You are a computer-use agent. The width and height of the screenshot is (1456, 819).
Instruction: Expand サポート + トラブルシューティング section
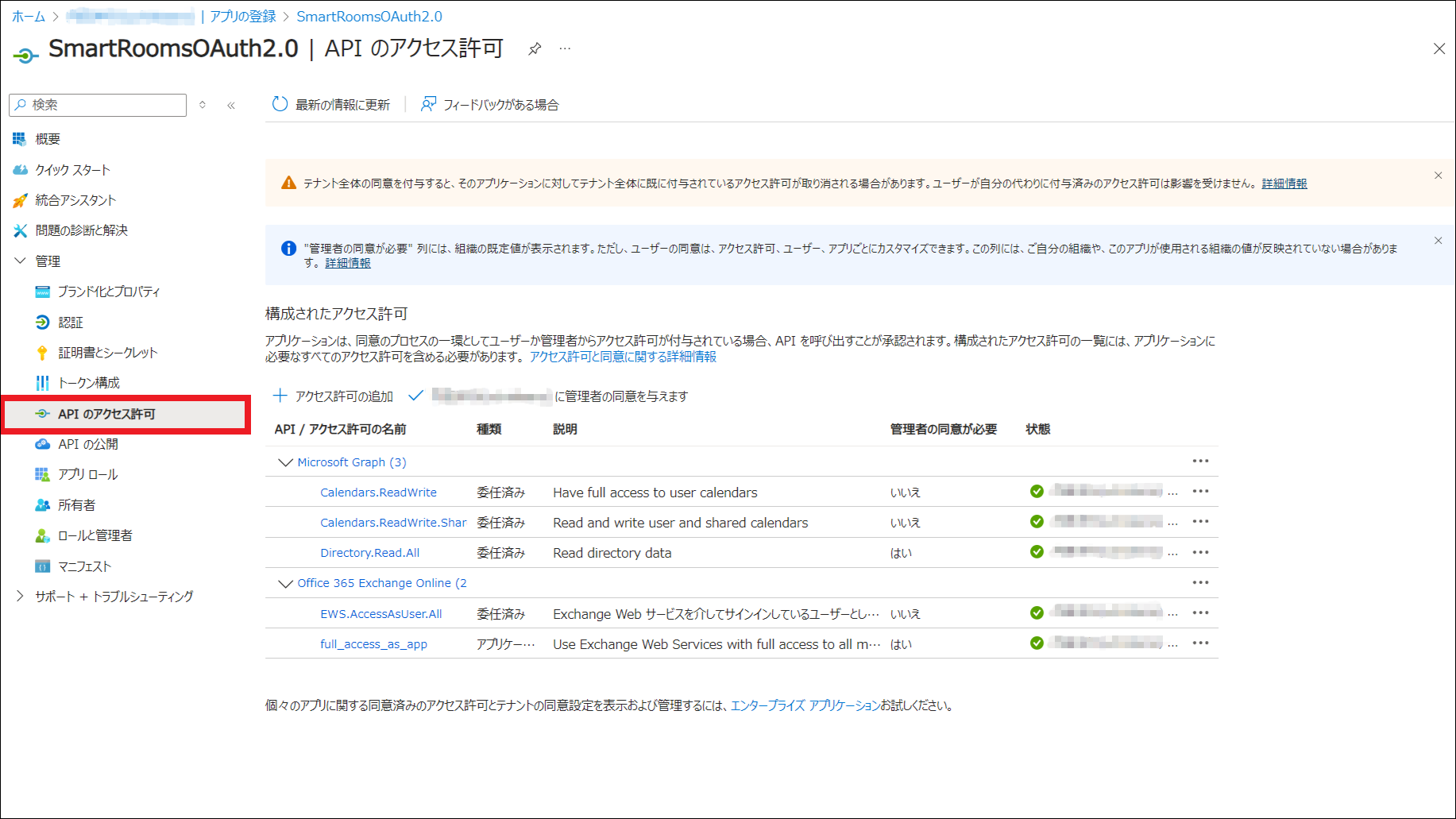click(21, 596)
